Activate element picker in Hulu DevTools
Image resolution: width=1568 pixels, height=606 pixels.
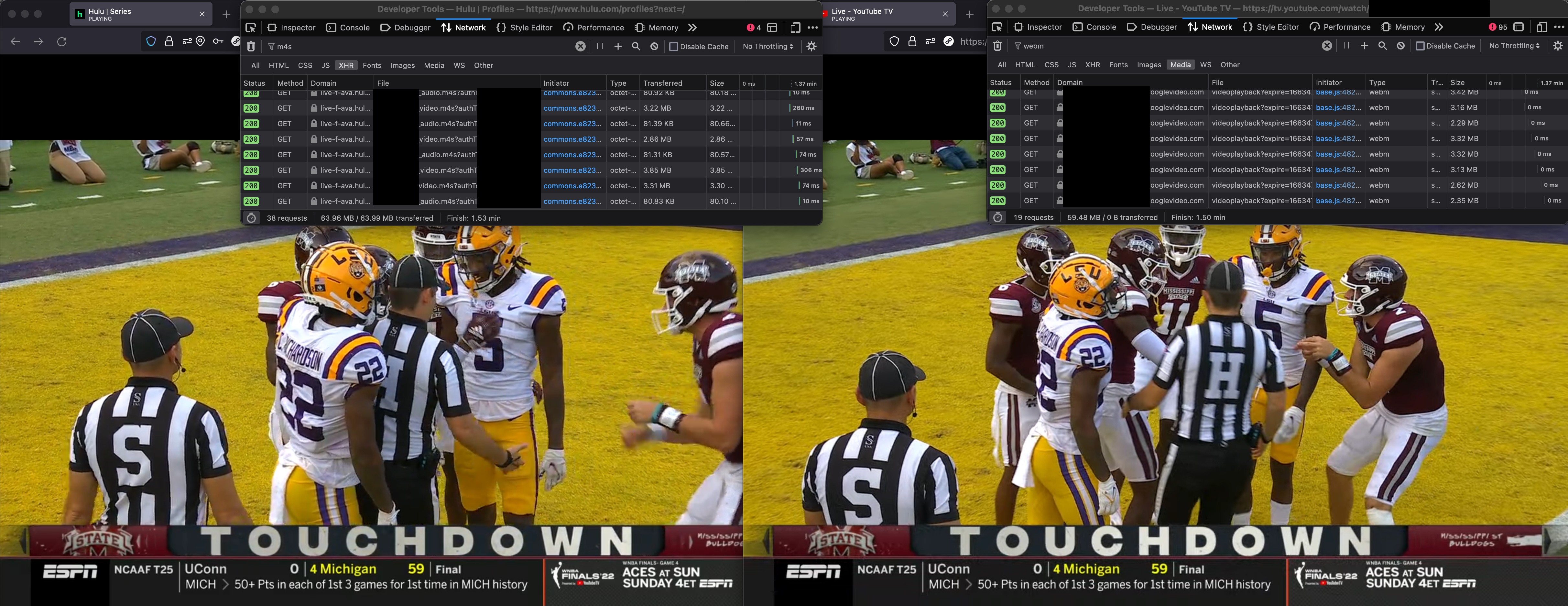click(251, 28)
